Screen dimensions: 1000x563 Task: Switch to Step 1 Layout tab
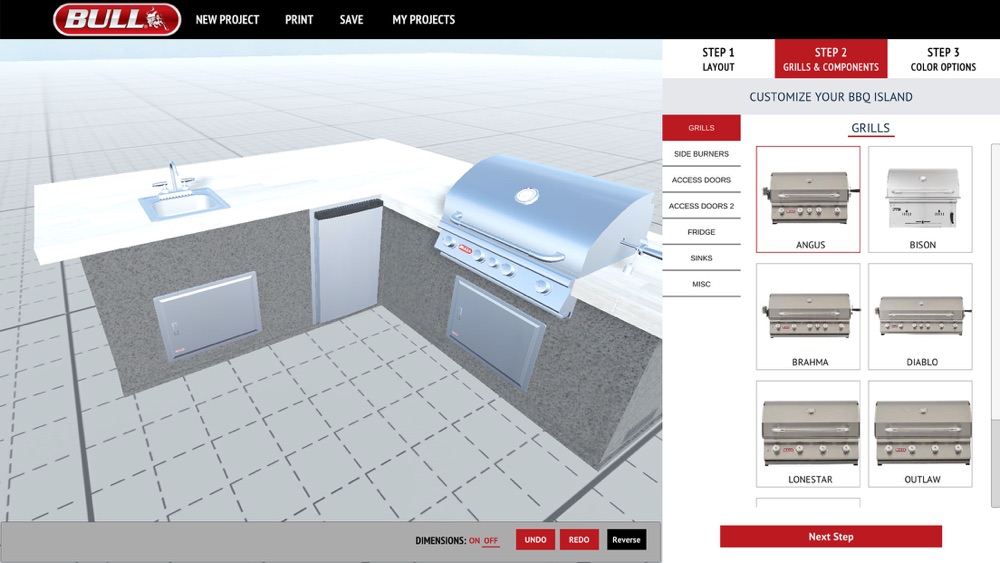pyautogui.click(x=718, y=59)
